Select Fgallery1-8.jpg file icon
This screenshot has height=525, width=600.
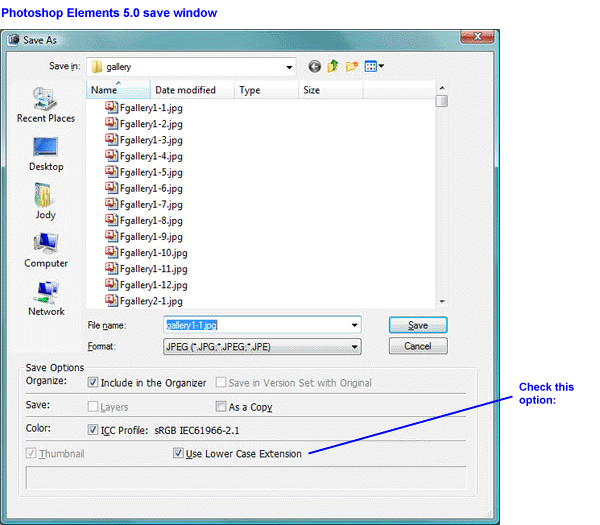click(111, 220)
